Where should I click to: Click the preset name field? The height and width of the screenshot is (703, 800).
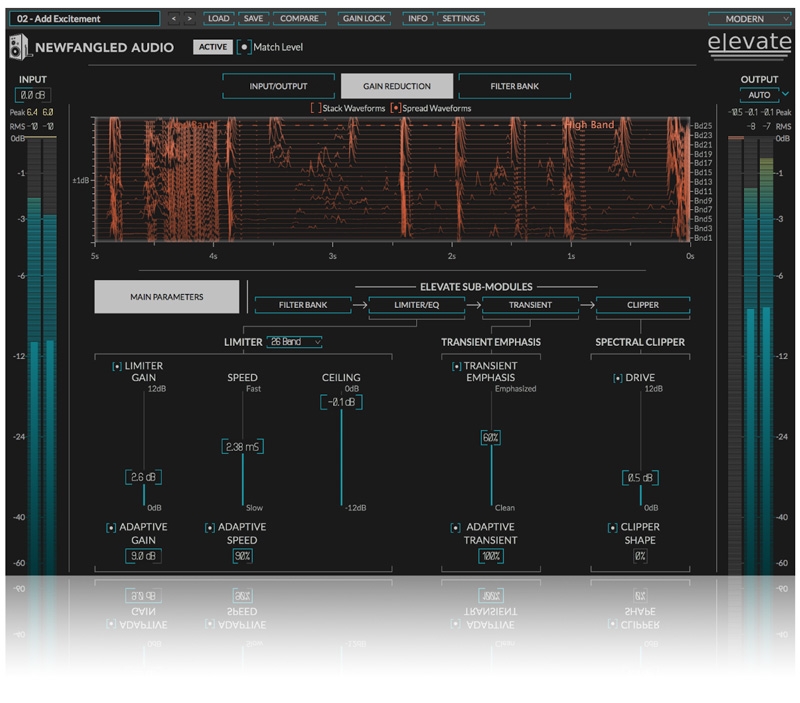click(87, 18)
